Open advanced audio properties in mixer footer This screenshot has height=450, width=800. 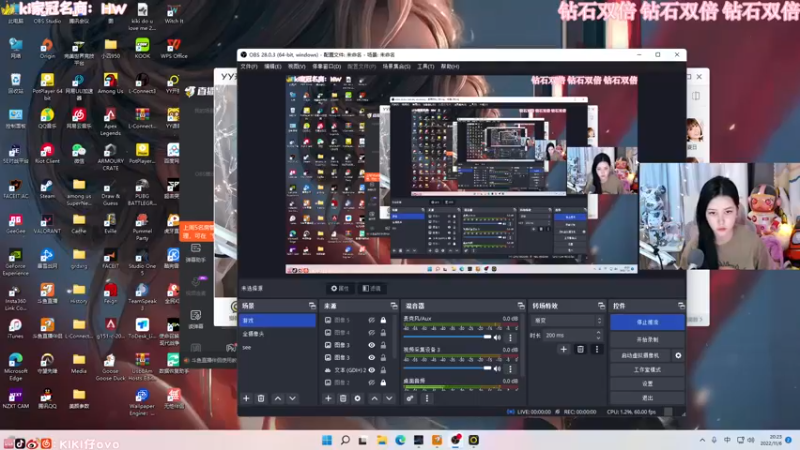(x=410, y=398)
